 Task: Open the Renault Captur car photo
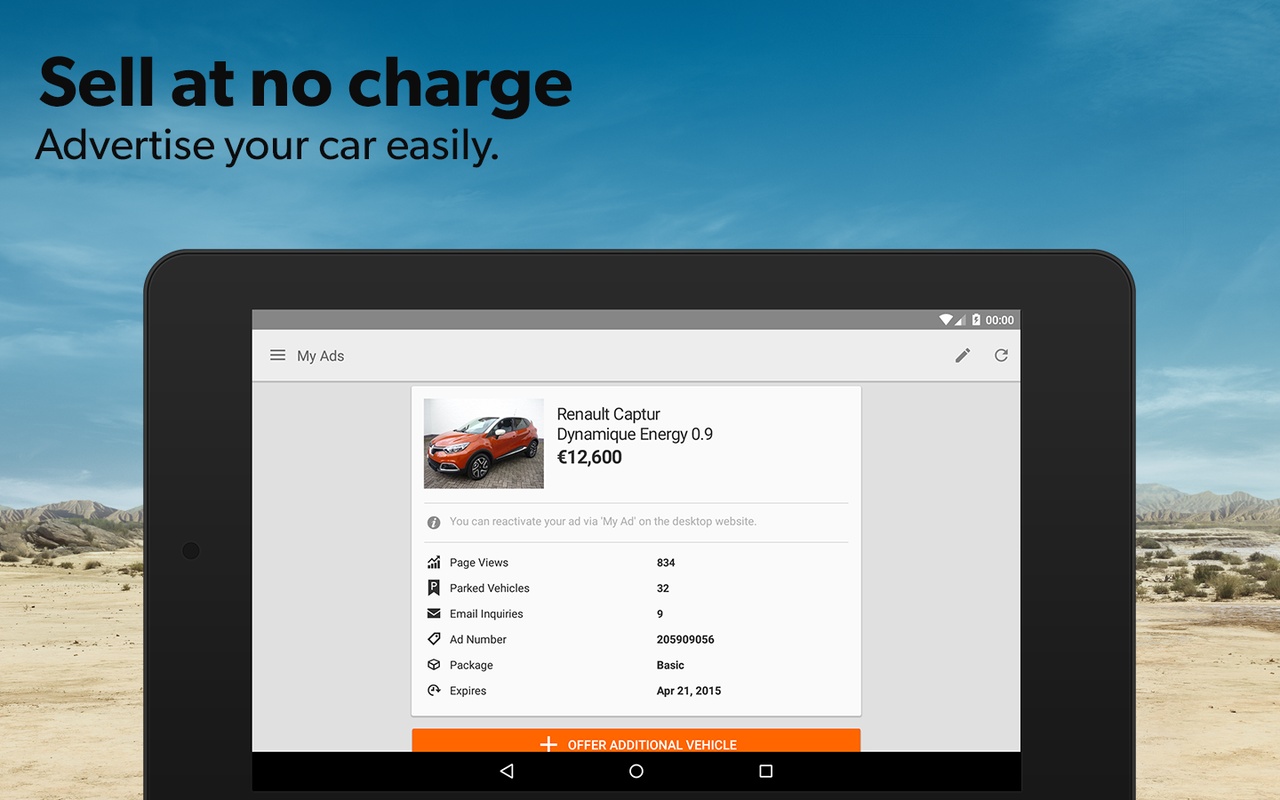coord(484,443)
